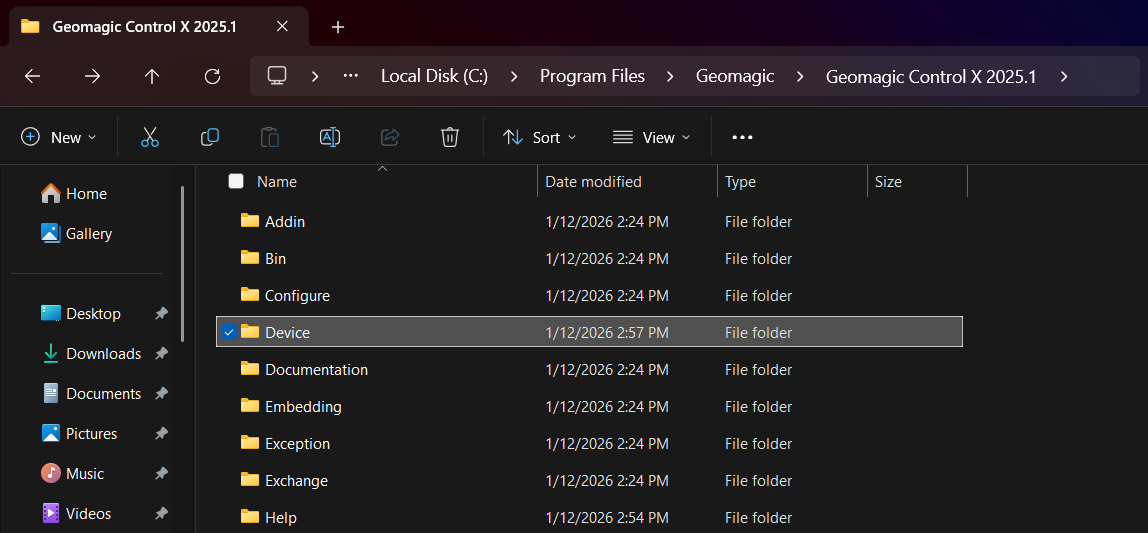
Task: Click Geomagic Control X 2025.1 breadcrumb
Action: [931, 76]
